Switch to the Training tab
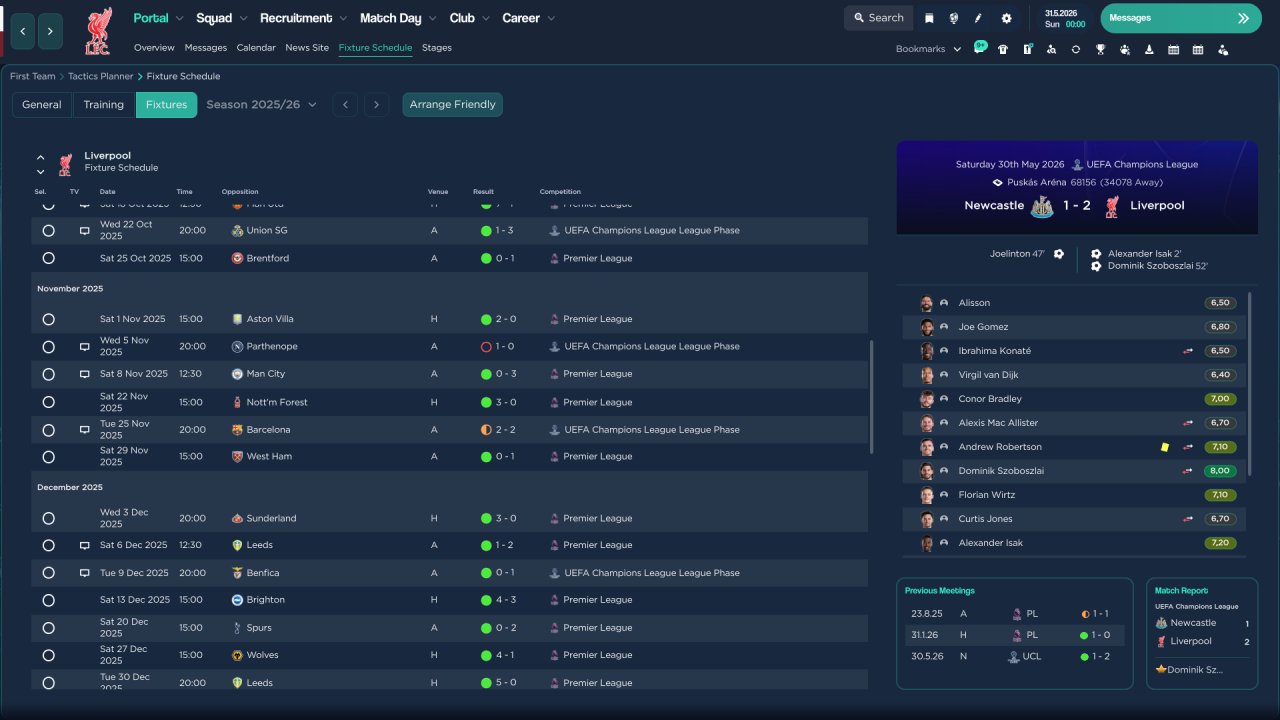1280x720 pixels. click(104, 105)
